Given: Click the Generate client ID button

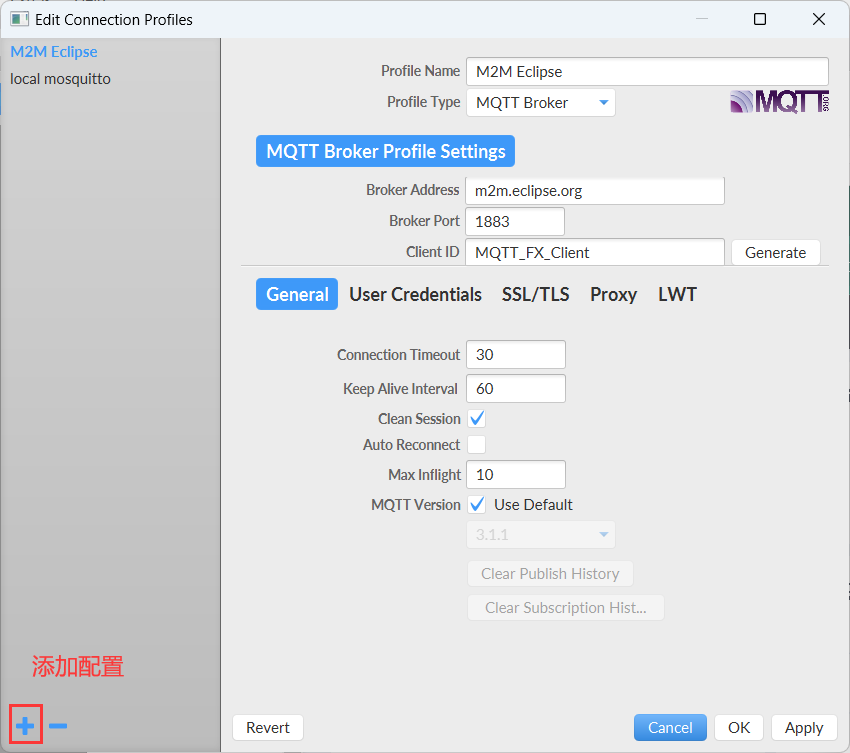Looking at the screenshot, I should click(x=775, y=253).
